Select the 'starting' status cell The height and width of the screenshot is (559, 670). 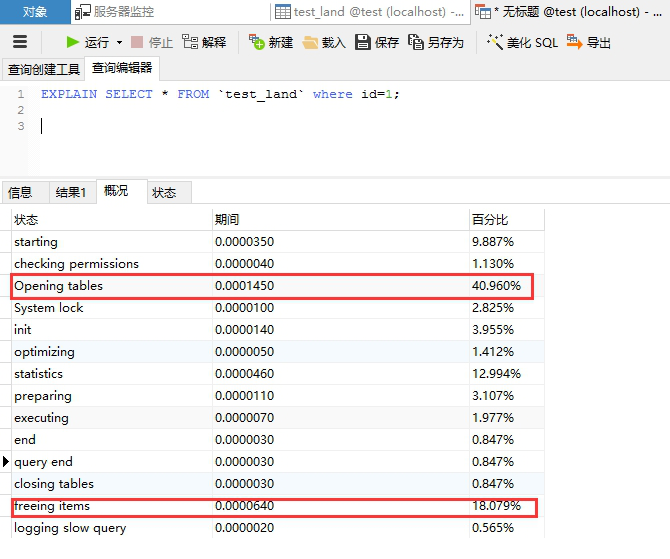(112, 242)
